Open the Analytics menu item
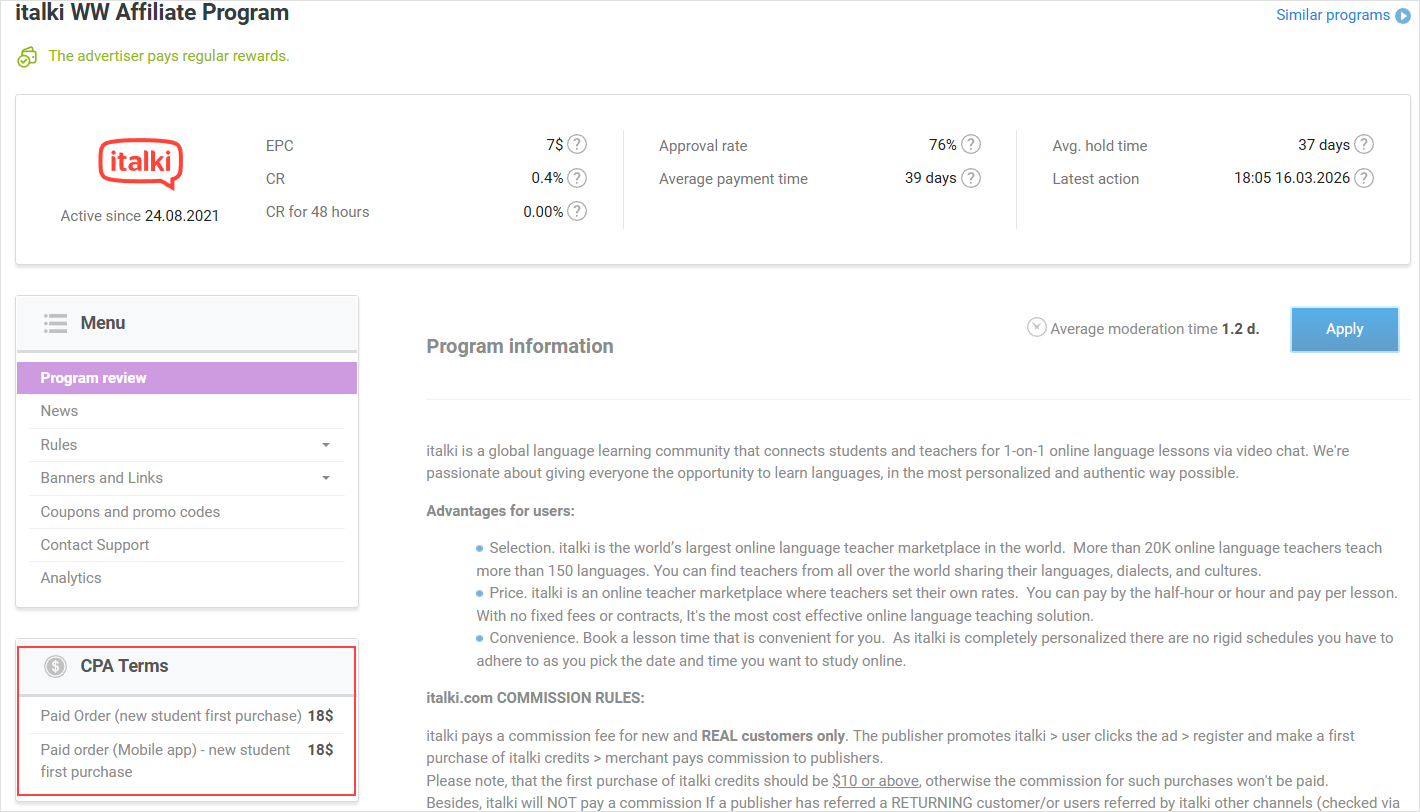 tap(71, 578)
